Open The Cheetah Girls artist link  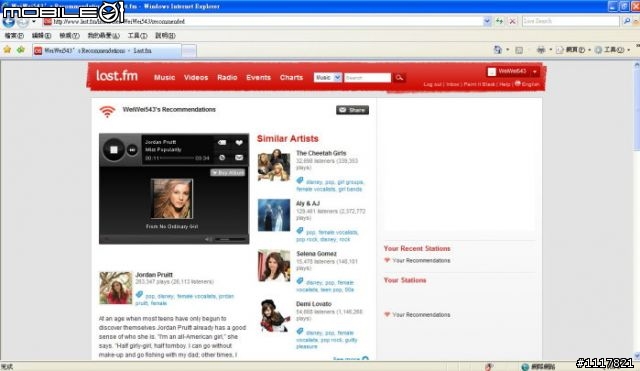tap(321, 153)
